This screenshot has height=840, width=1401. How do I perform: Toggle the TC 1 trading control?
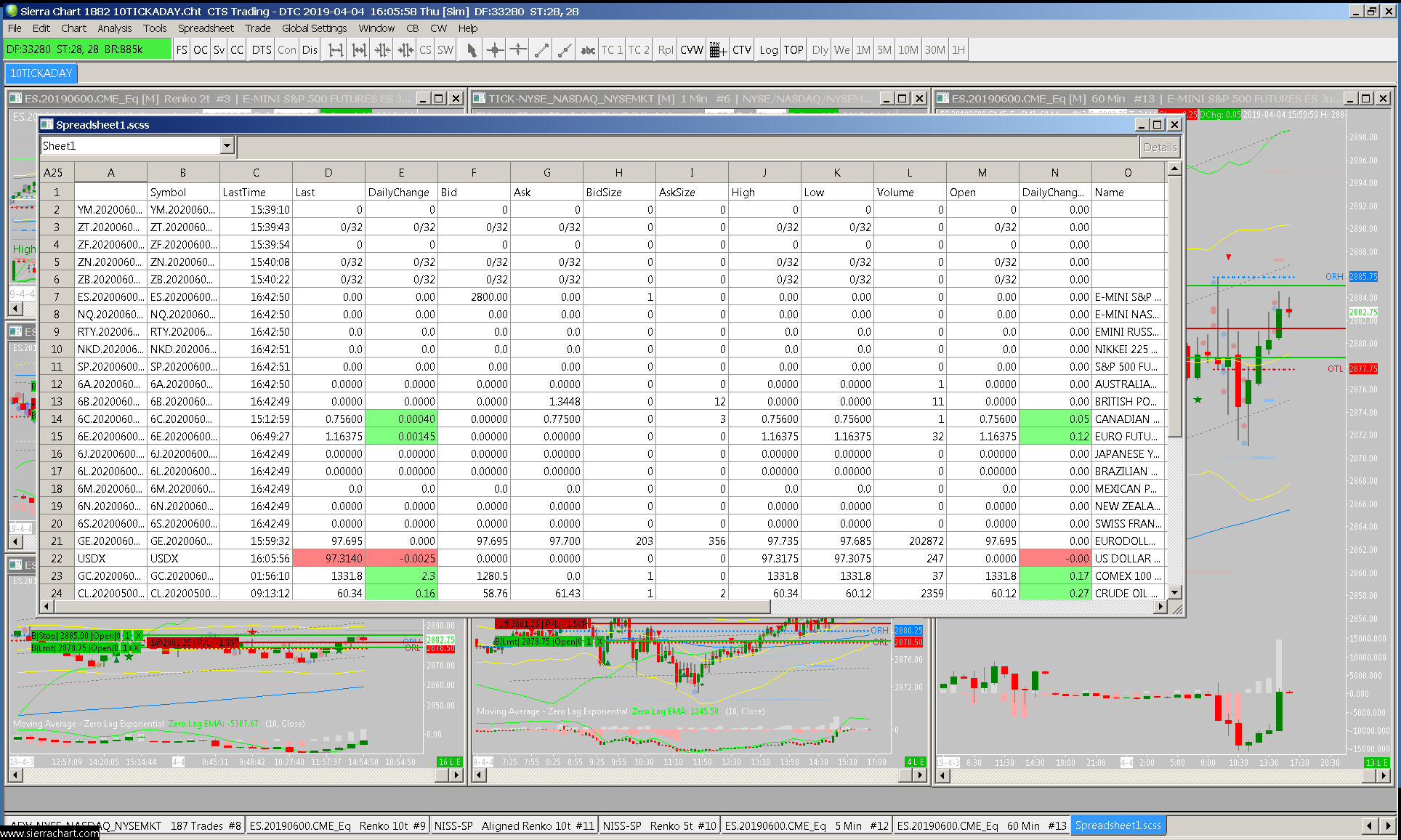[x=612, y=50]
